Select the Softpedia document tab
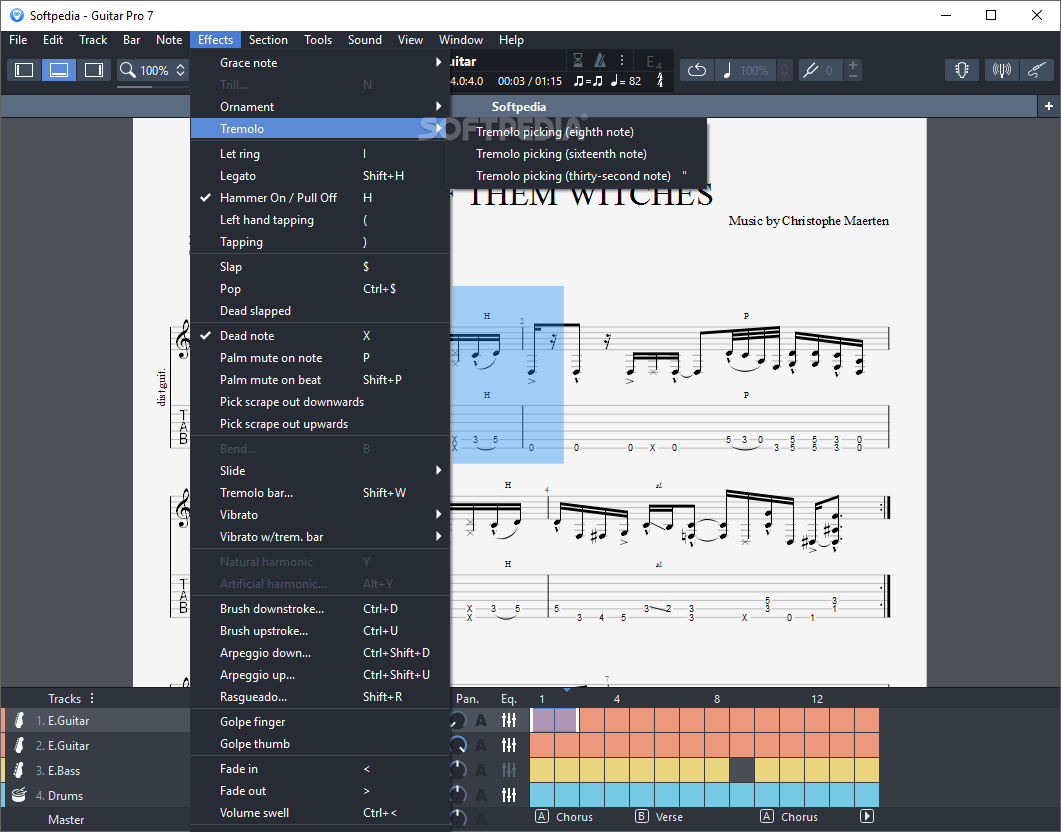The image size is (1061, 832). (x=519, y=107)
